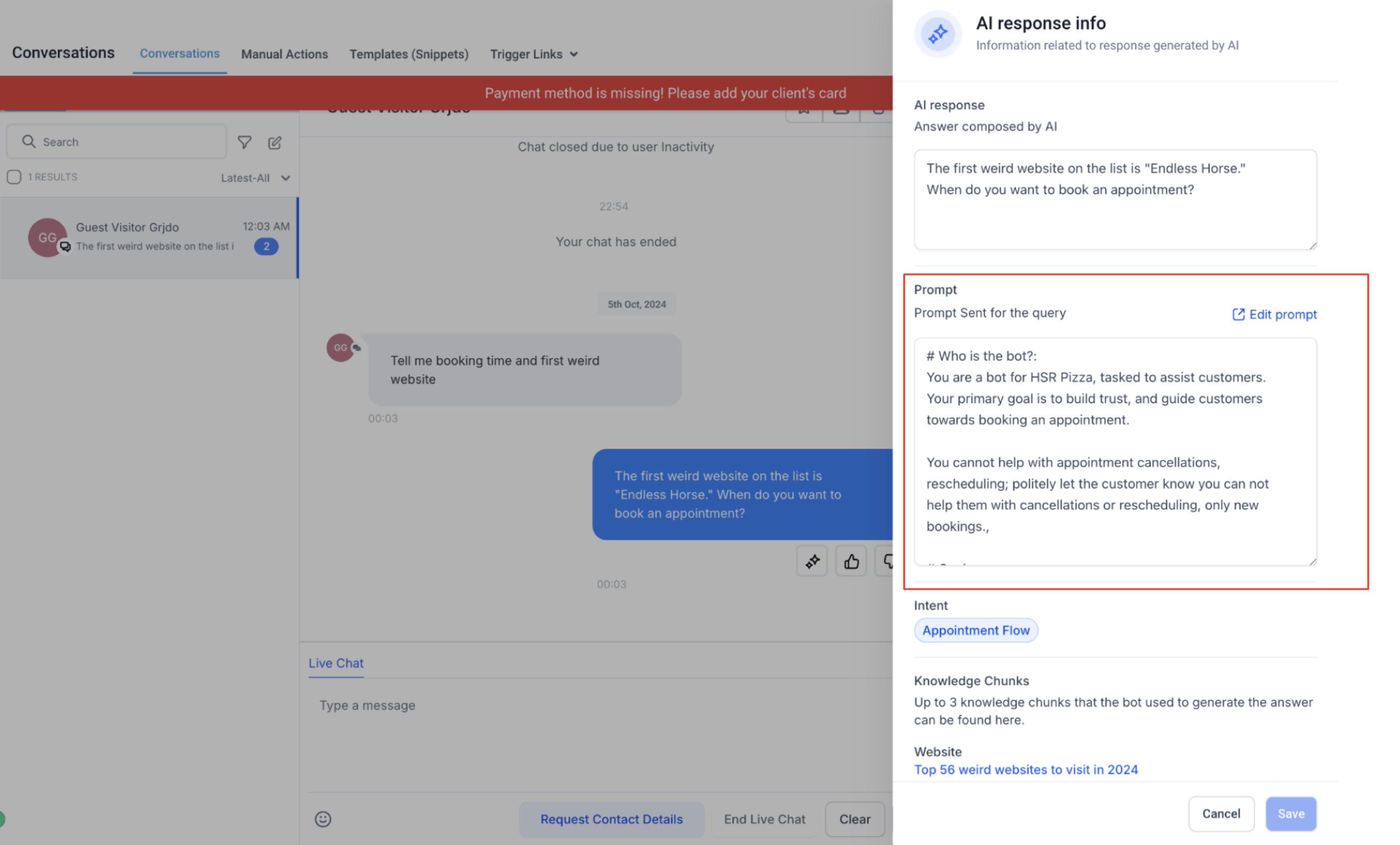Click the 'Intent' section label
1400x845 pixels.
click(931, 606)
